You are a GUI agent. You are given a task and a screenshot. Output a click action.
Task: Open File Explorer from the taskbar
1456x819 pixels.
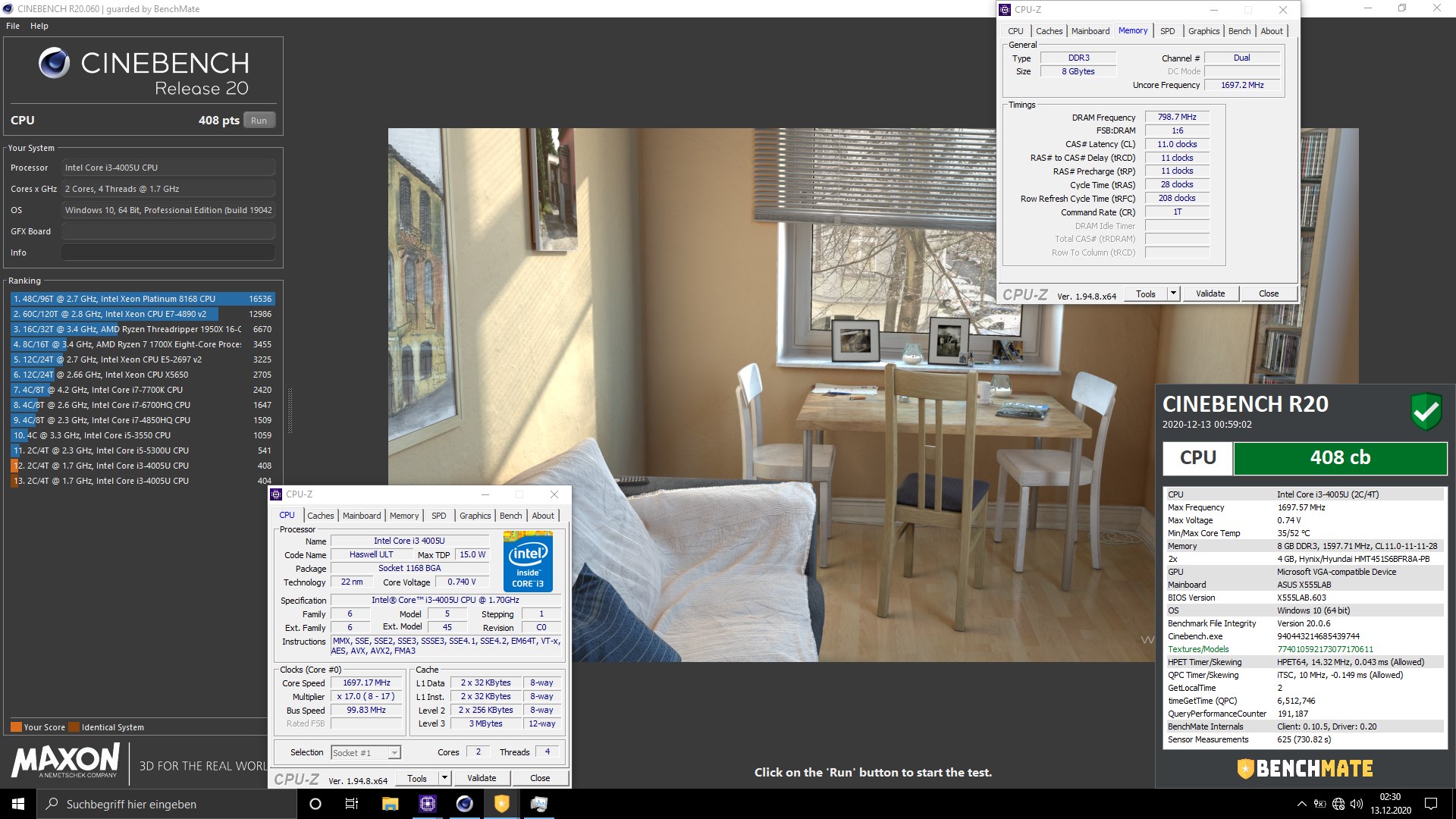tap(390, 804)
